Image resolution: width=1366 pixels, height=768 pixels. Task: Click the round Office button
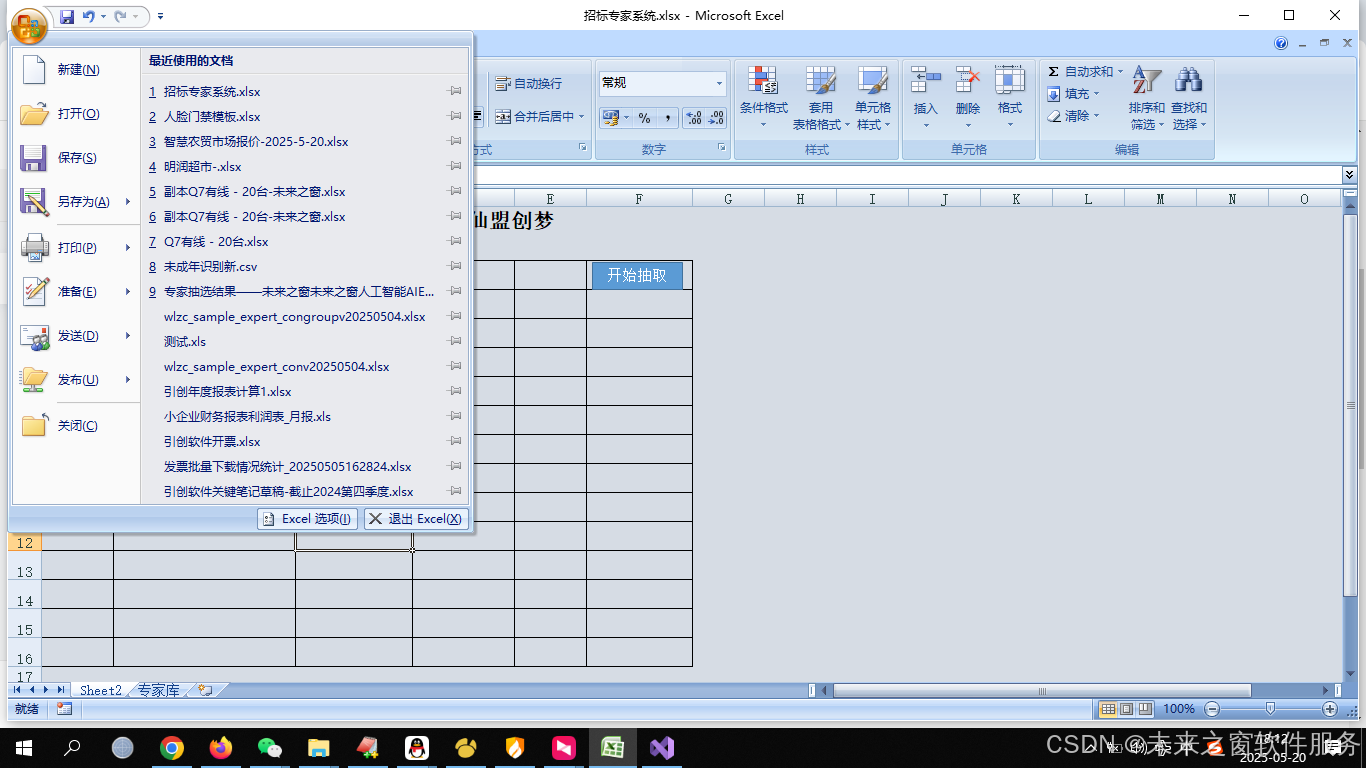click(x=30, y=26)
